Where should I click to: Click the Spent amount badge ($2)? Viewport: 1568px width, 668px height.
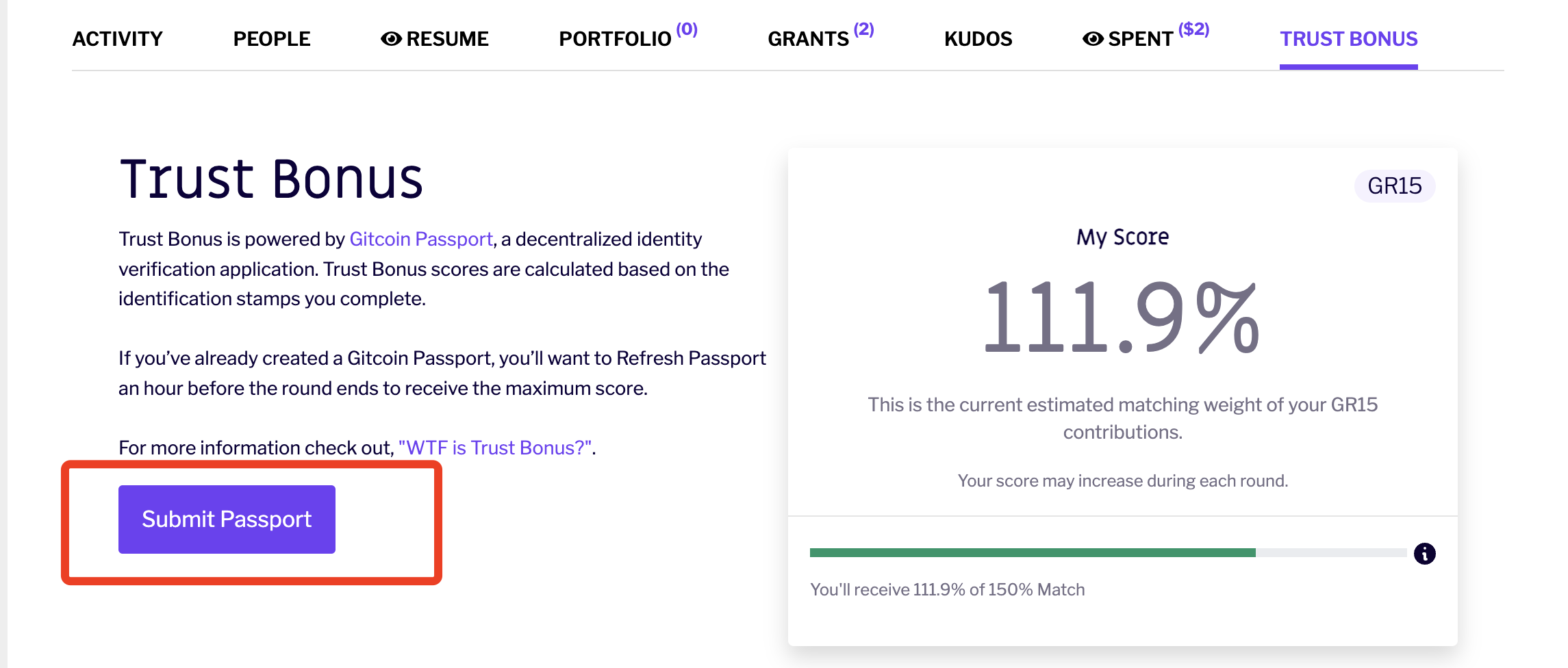click(1193, 29)
